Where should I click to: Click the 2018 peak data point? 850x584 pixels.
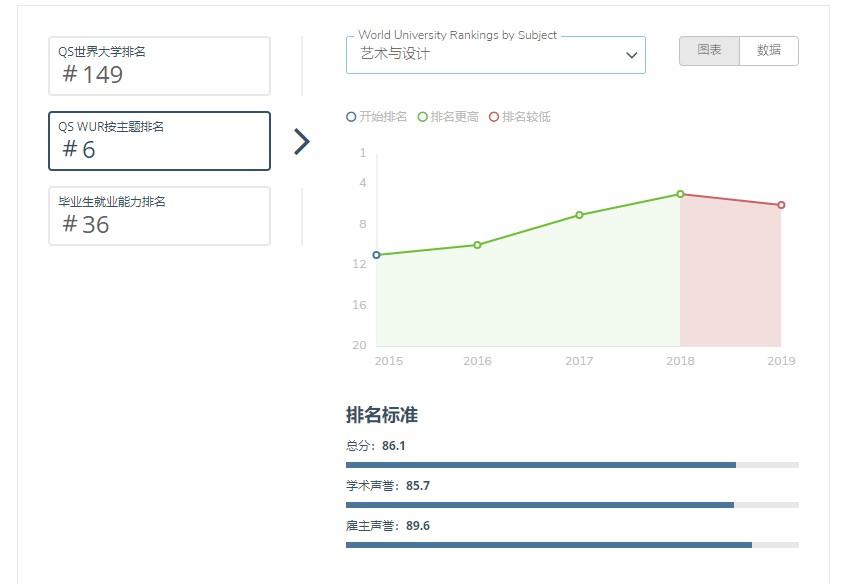[680, 194]
